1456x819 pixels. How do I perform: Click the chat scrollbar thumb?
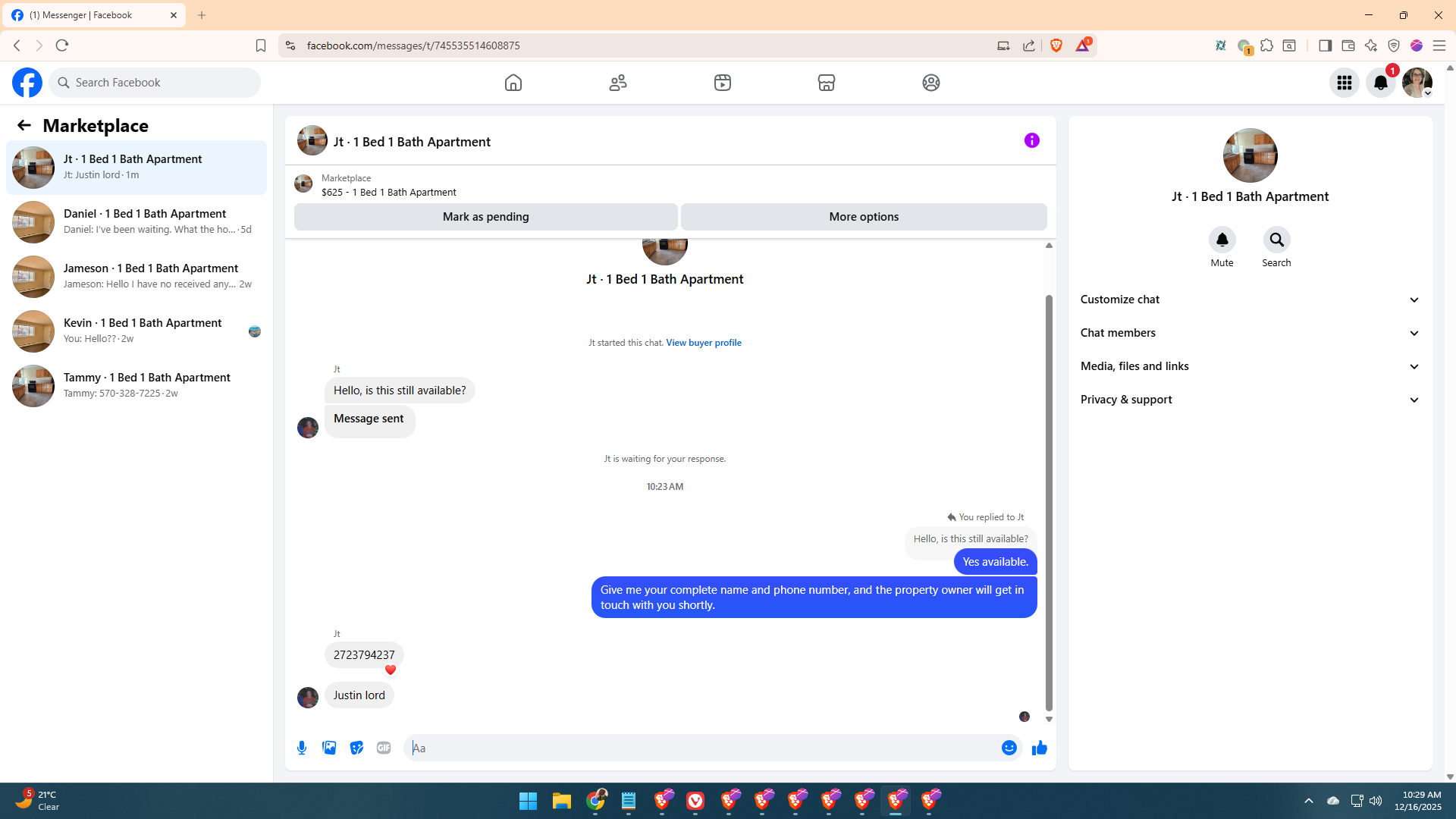1049,503
